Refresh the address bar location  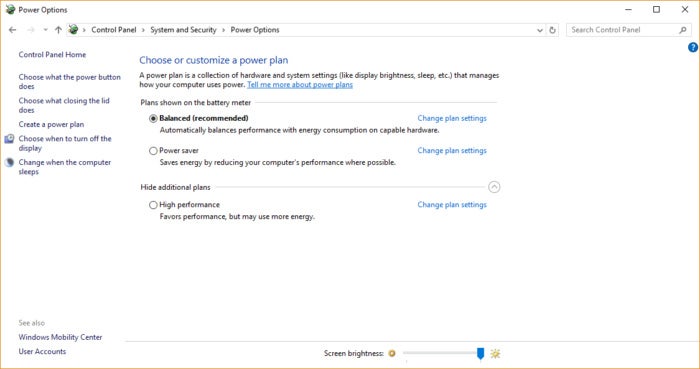tap(552, 30)
